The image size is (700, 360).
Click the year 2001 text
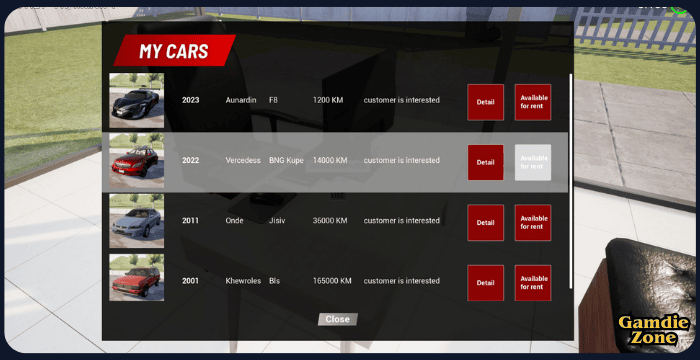[191, 281]
